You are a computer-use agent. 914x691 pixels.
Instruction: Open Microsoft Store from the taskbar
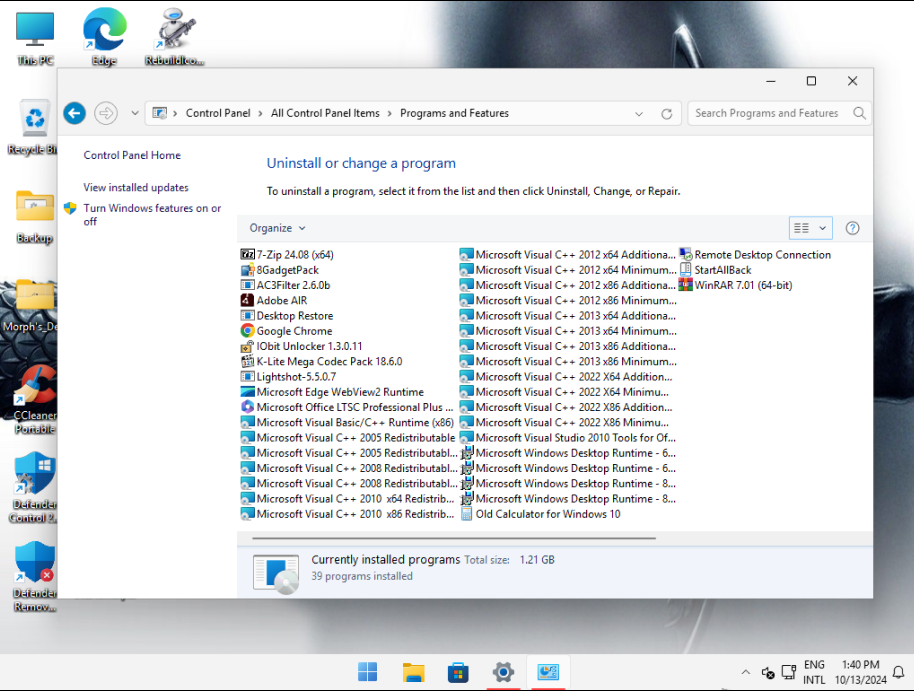(x=458, y=672)
